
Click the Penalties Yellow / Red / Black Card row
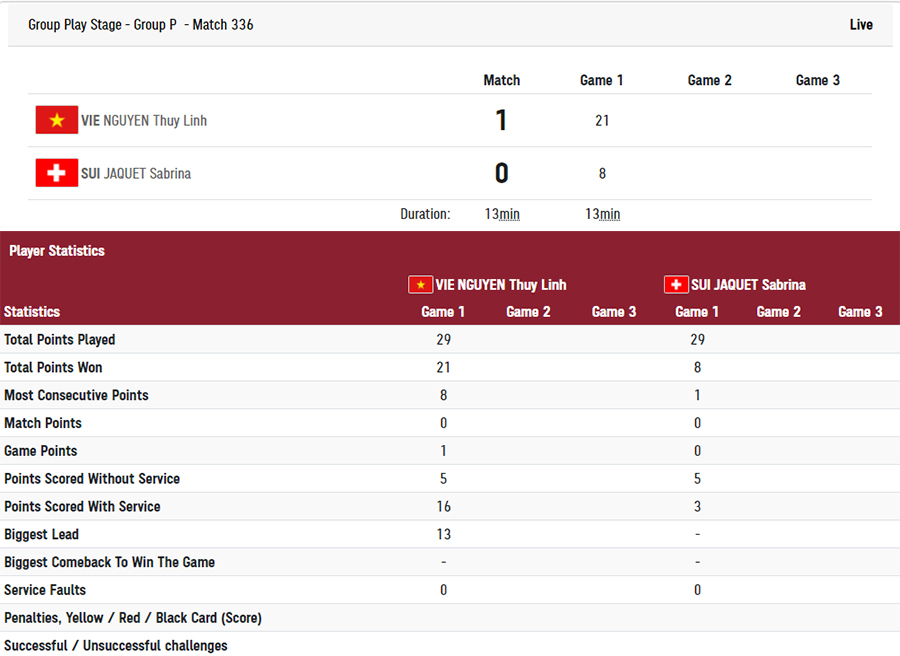(x=133, y=618)
